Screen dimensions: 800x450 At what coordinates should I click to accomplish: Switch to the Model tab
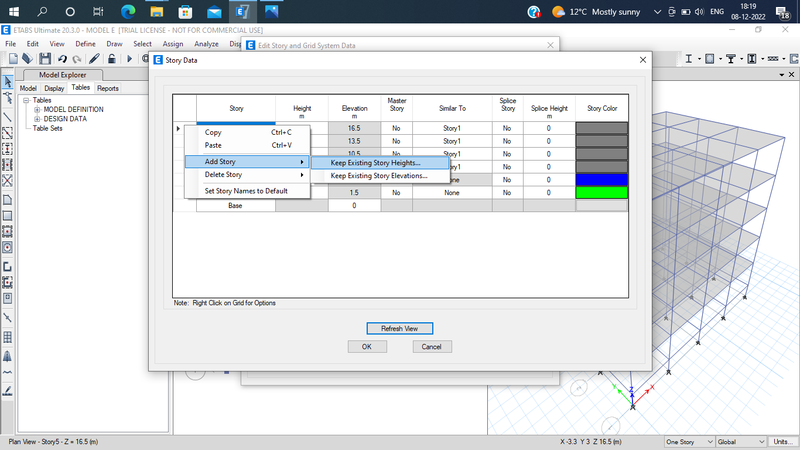28,88
